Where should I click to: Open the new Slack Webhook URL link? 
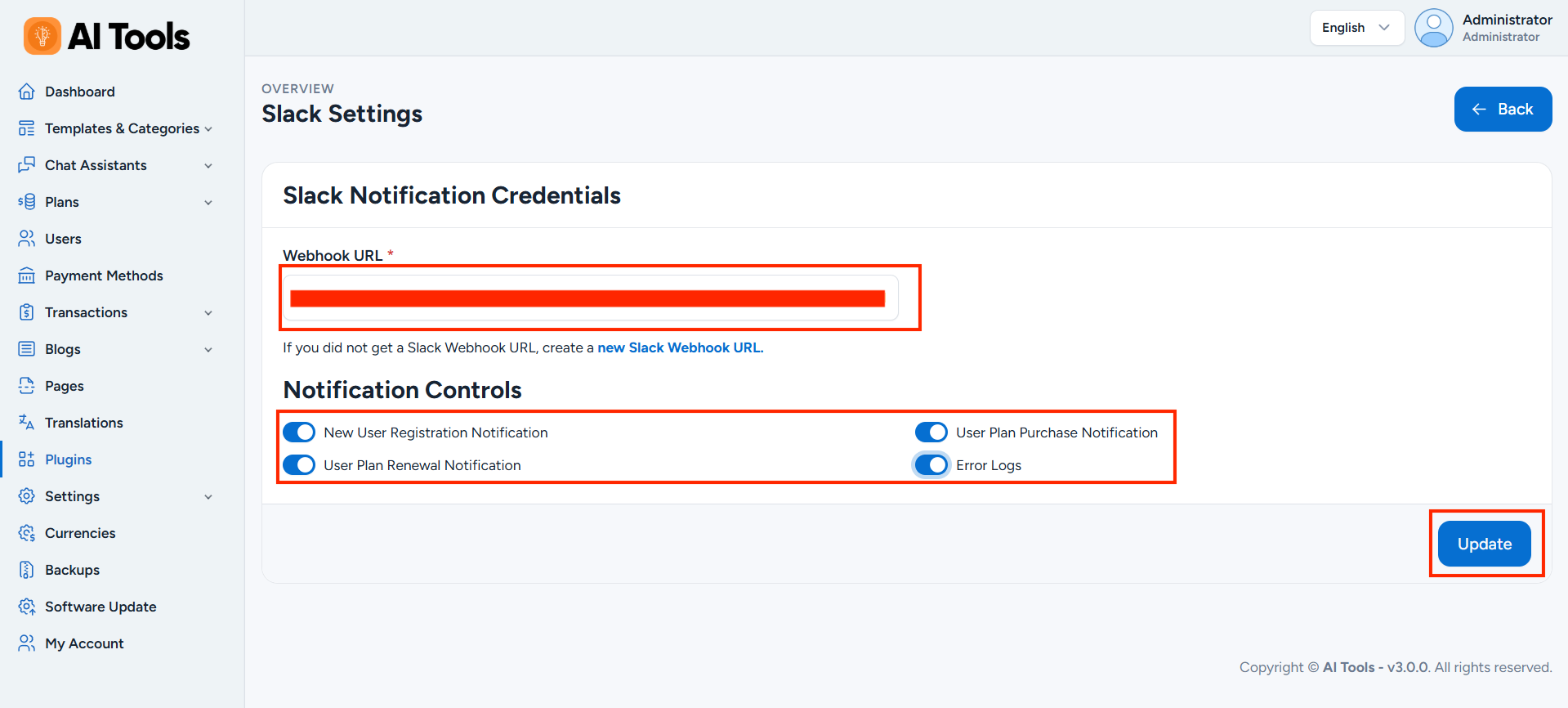pos(680,347)
